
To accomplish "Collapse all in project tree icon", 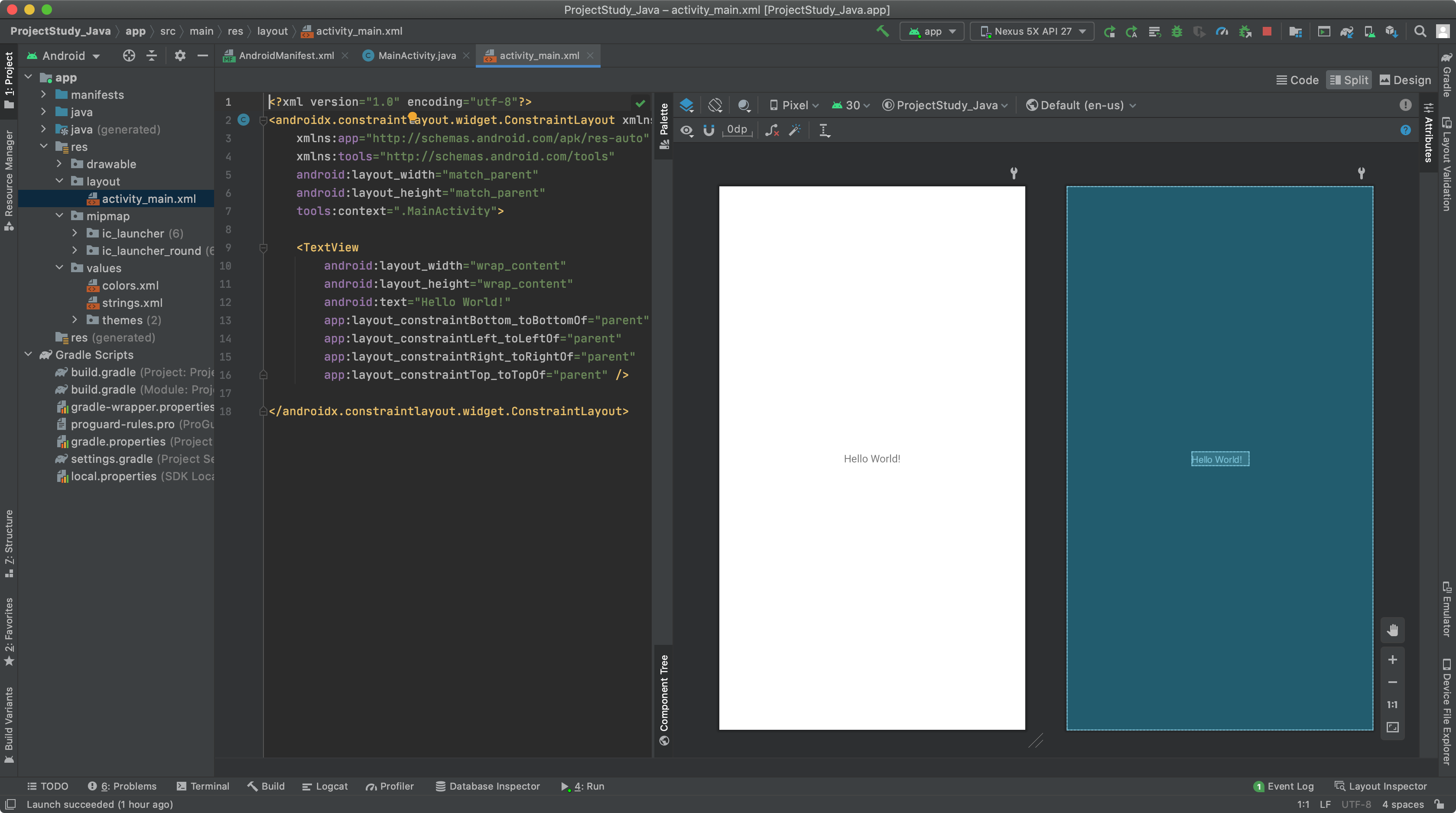I will click(x=152, y=55).
